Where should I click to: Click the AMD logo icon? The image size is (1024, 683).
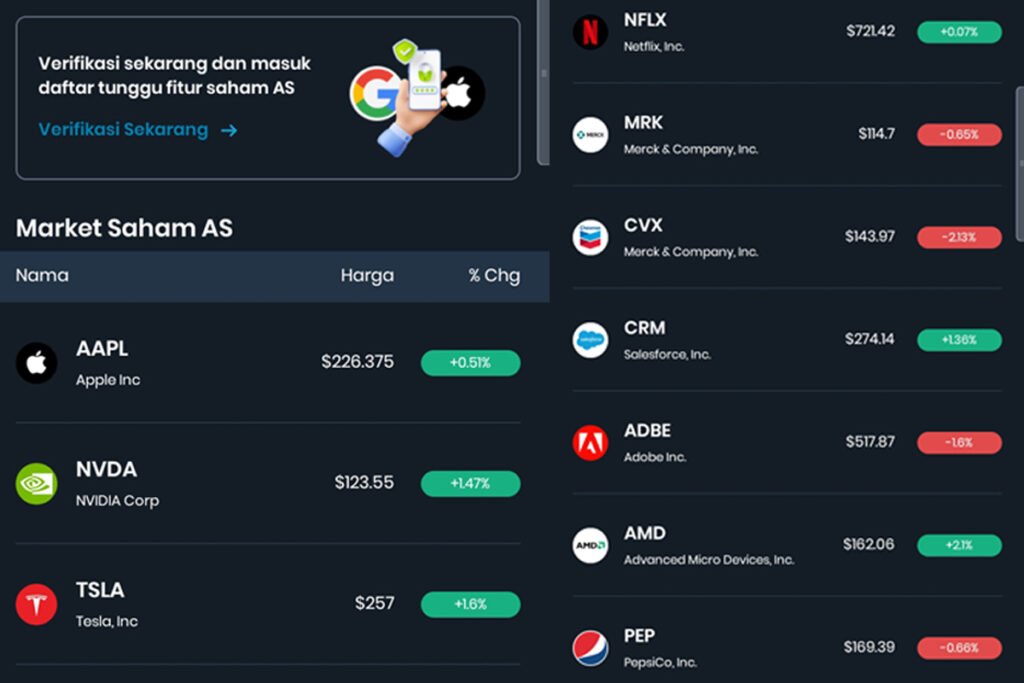tap(590, 545)
